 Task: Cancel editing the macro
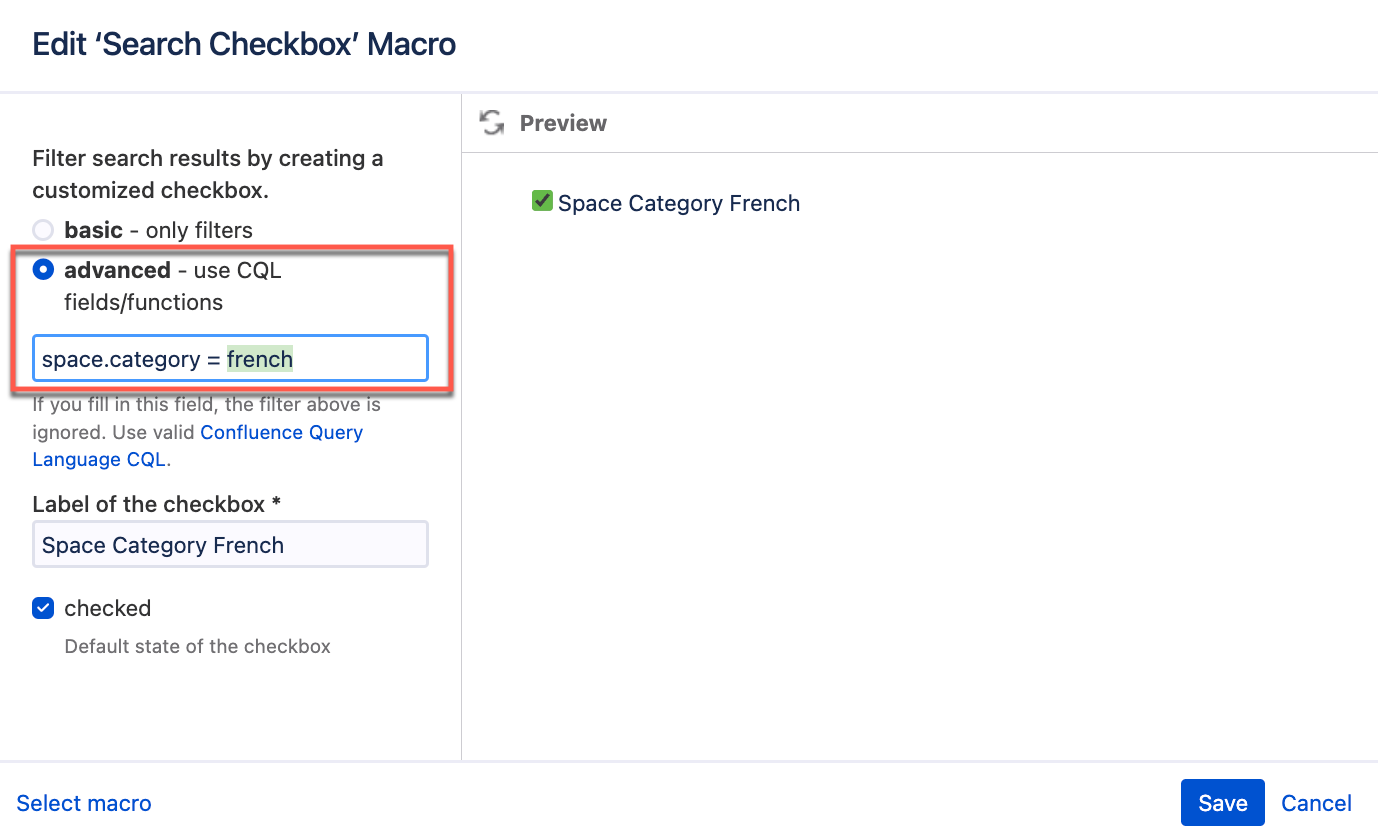click(x=1316, y=803)
